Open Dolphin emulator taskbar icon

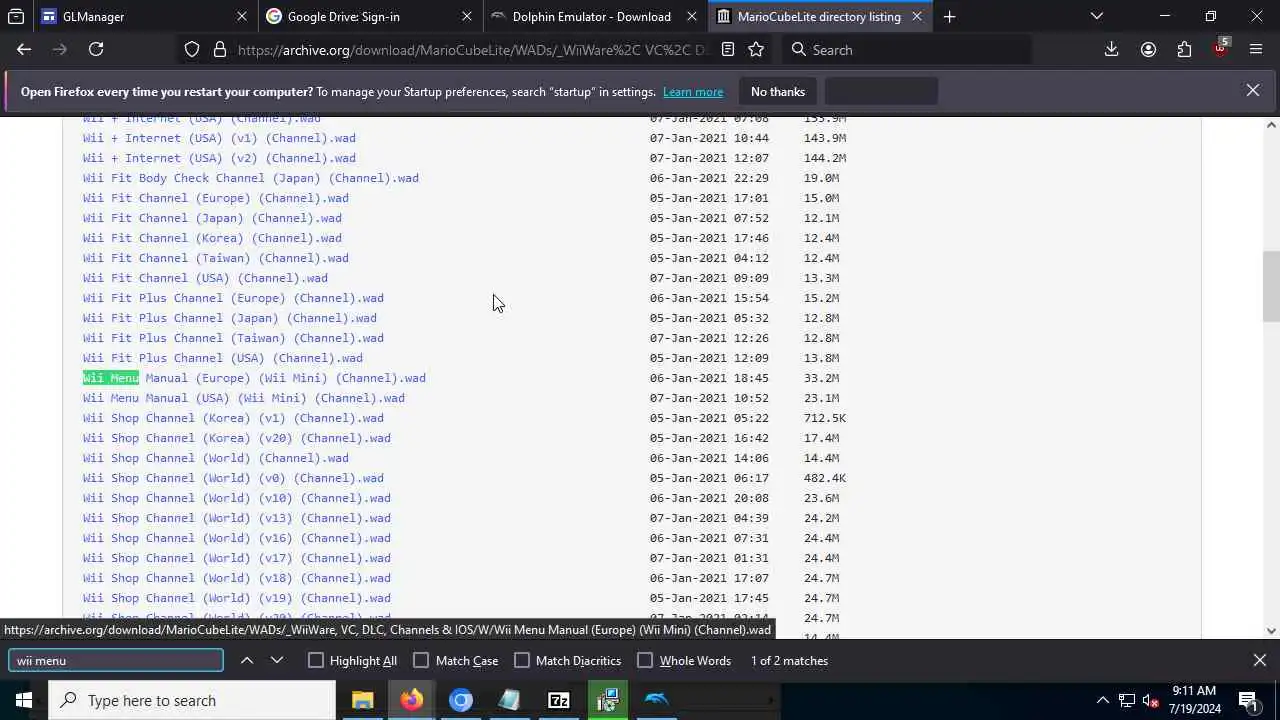[657, 700]
